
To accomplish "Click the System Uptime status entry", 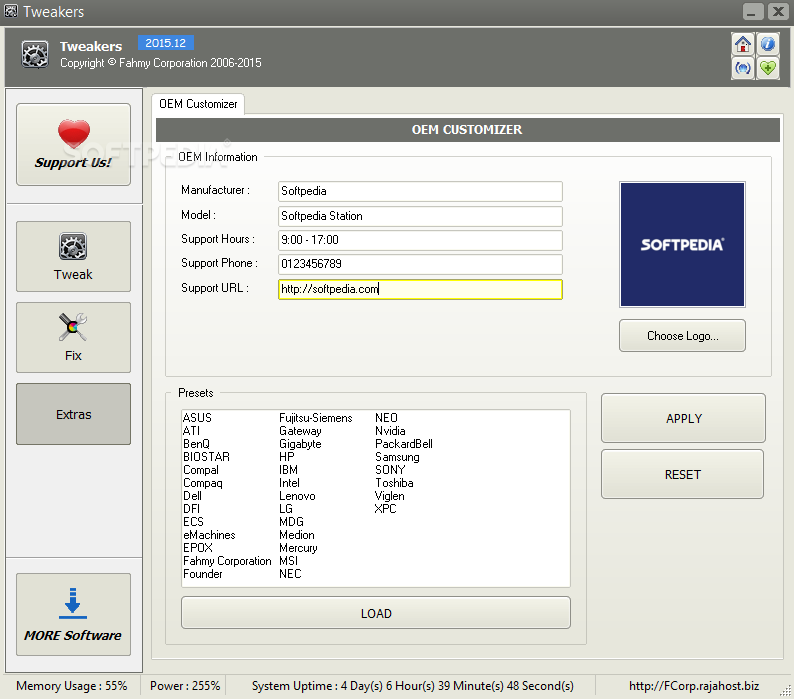I will [413, 686].
